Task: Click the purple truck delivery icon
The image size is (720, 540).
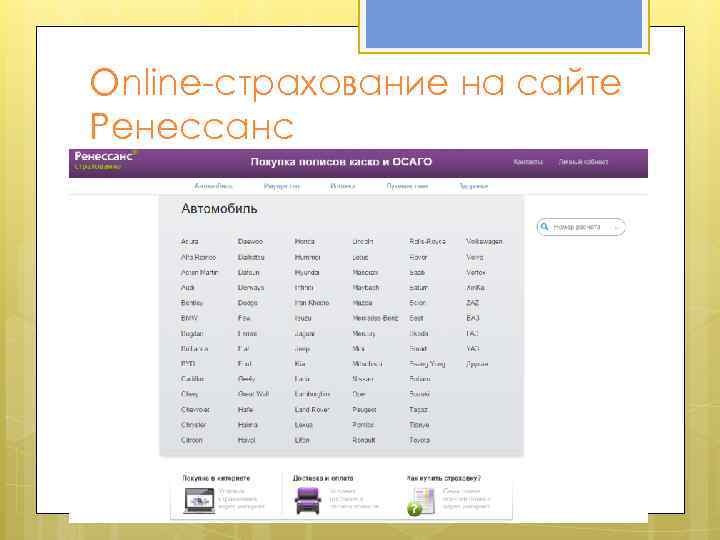Action: [x=308, y=501]
